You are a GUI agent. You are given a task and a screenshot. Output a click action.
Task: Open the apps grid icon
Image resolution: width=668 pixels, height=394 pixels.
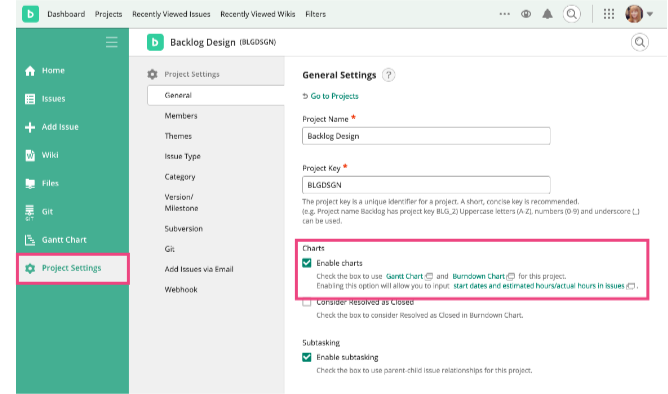(x=609, y=14)
